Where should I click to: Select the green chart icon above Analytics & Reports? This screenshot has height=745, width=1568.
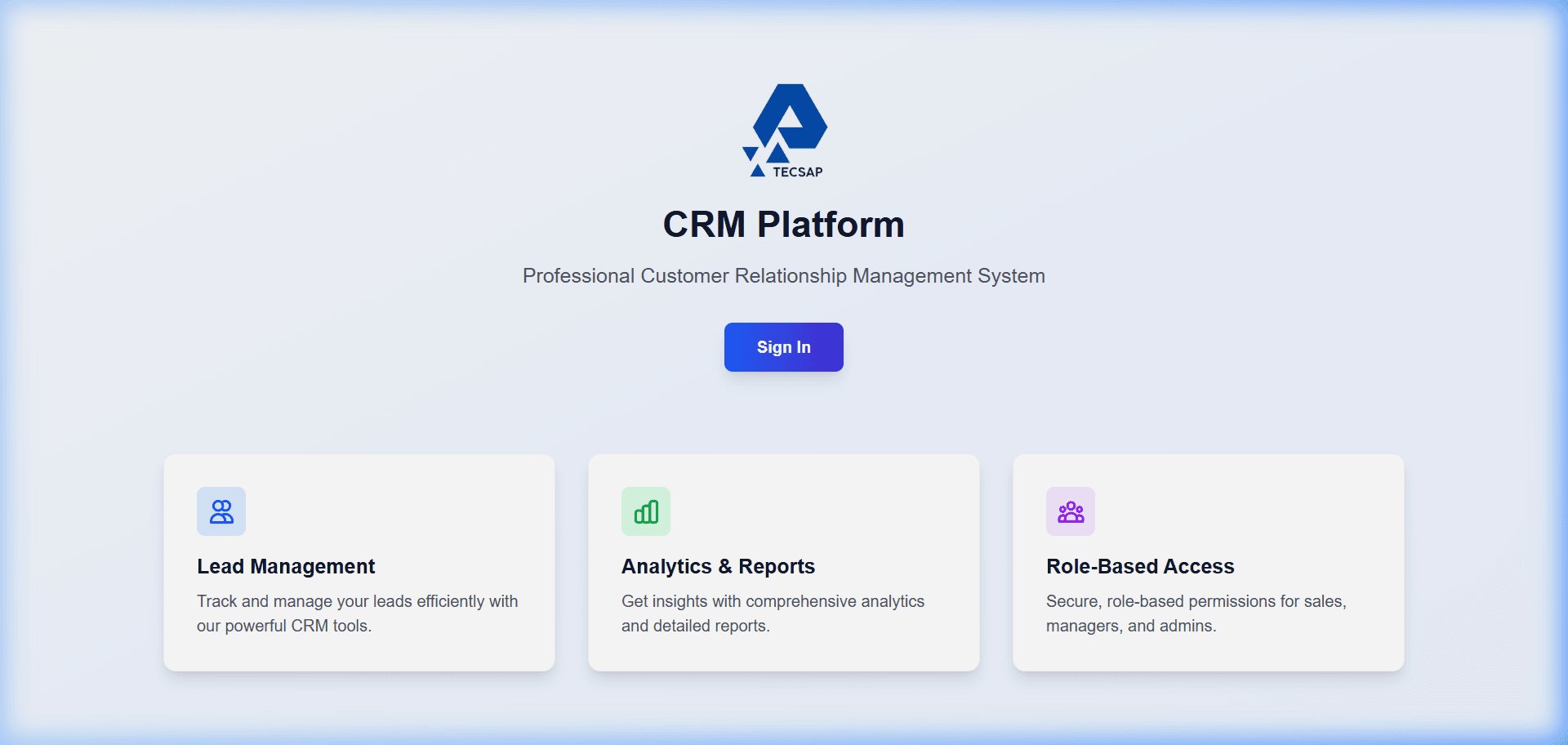[x=645, y=511]
